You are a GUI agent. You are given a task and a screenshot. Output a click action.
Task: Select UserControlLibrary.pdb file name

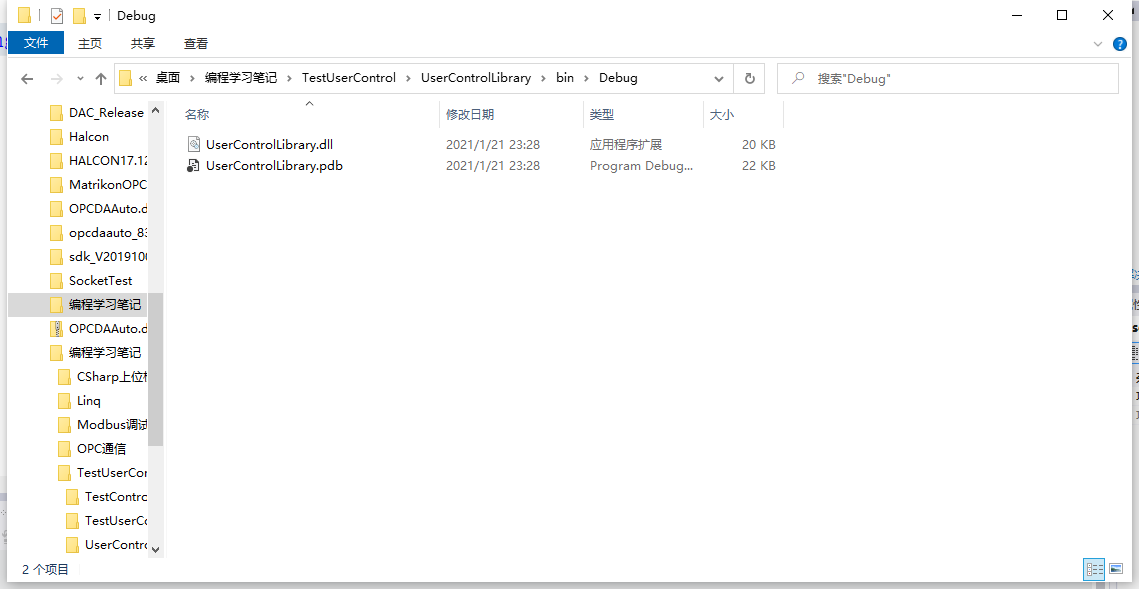point(274,166)
